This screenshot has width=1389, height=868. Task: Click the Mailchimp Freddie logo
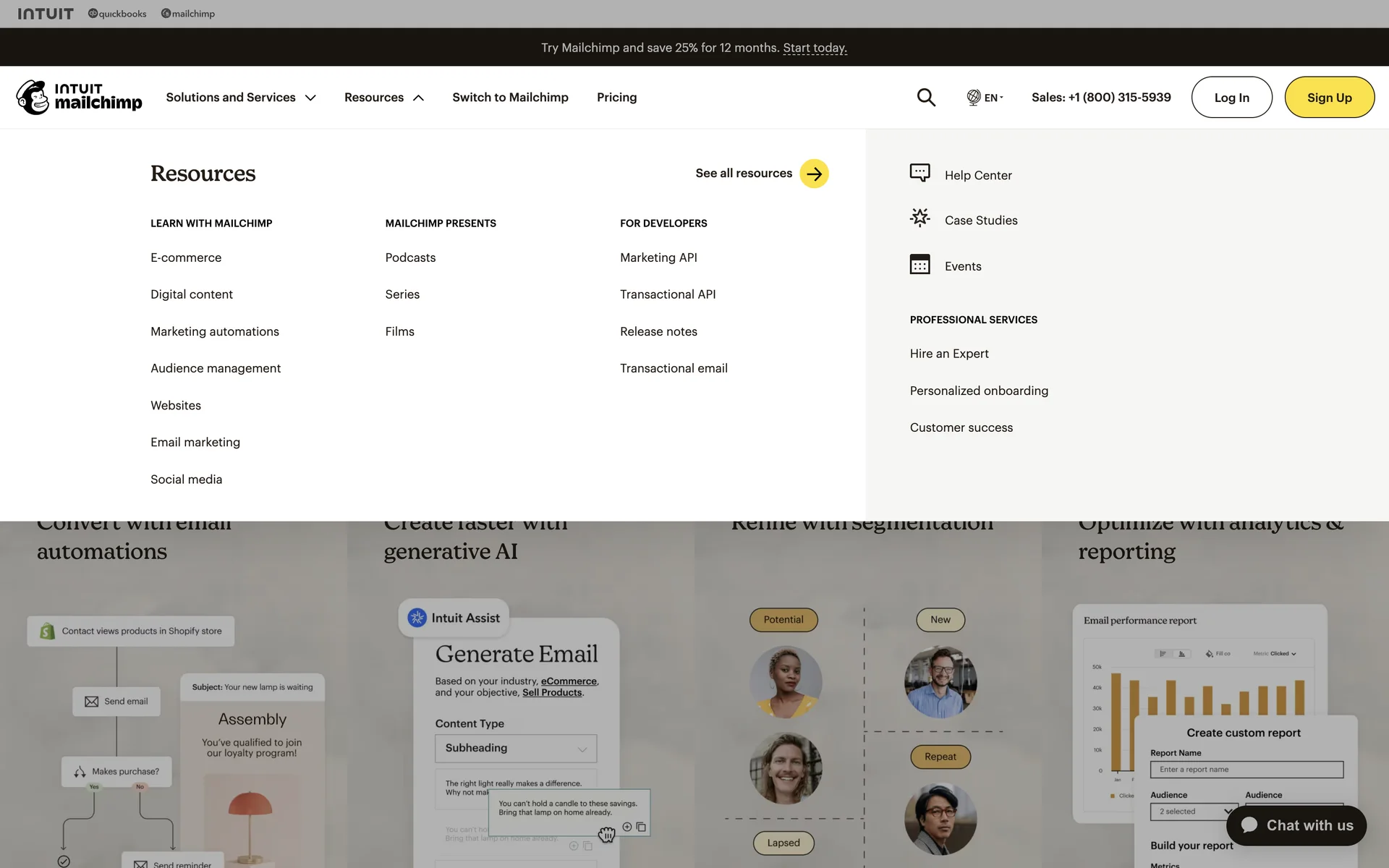33,97
